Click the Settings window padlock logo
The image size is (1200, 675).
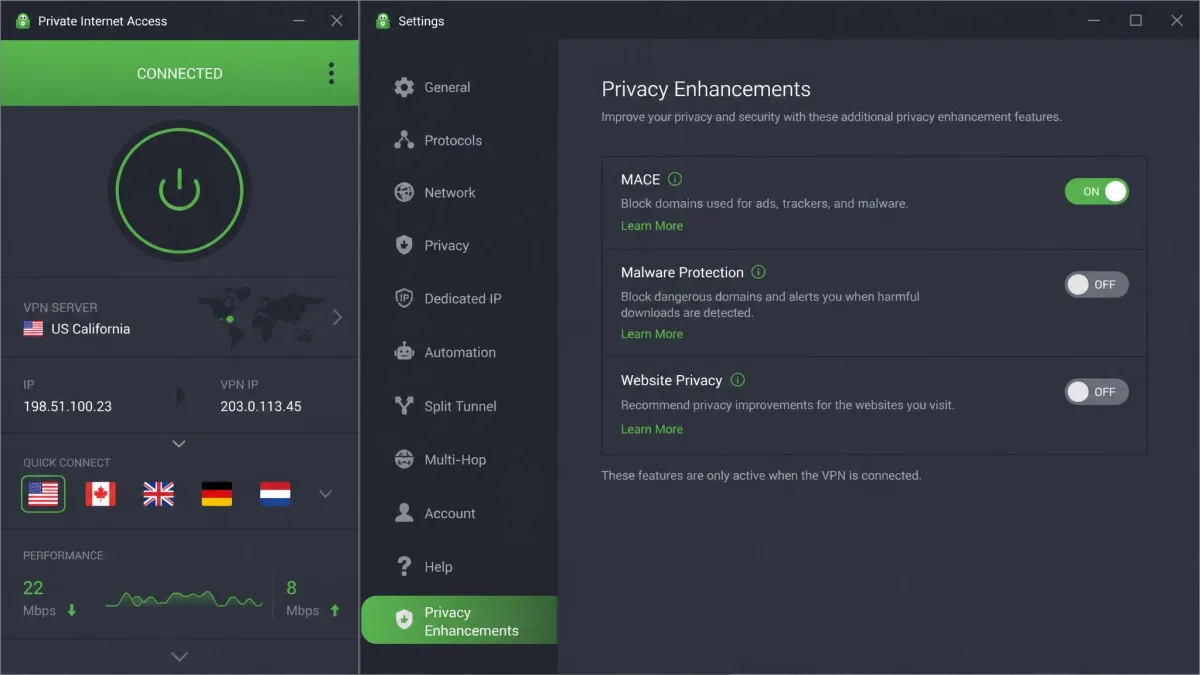(383, 21)
